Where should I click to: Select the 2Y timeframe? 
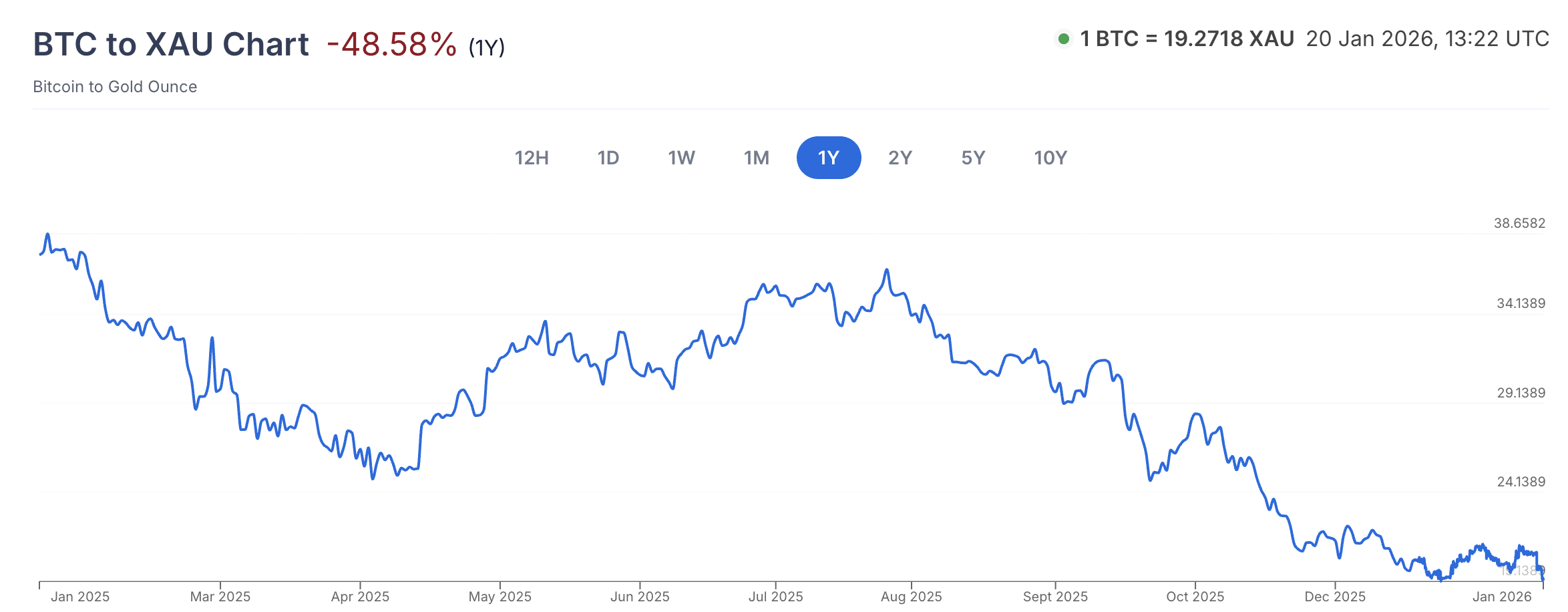901,158
